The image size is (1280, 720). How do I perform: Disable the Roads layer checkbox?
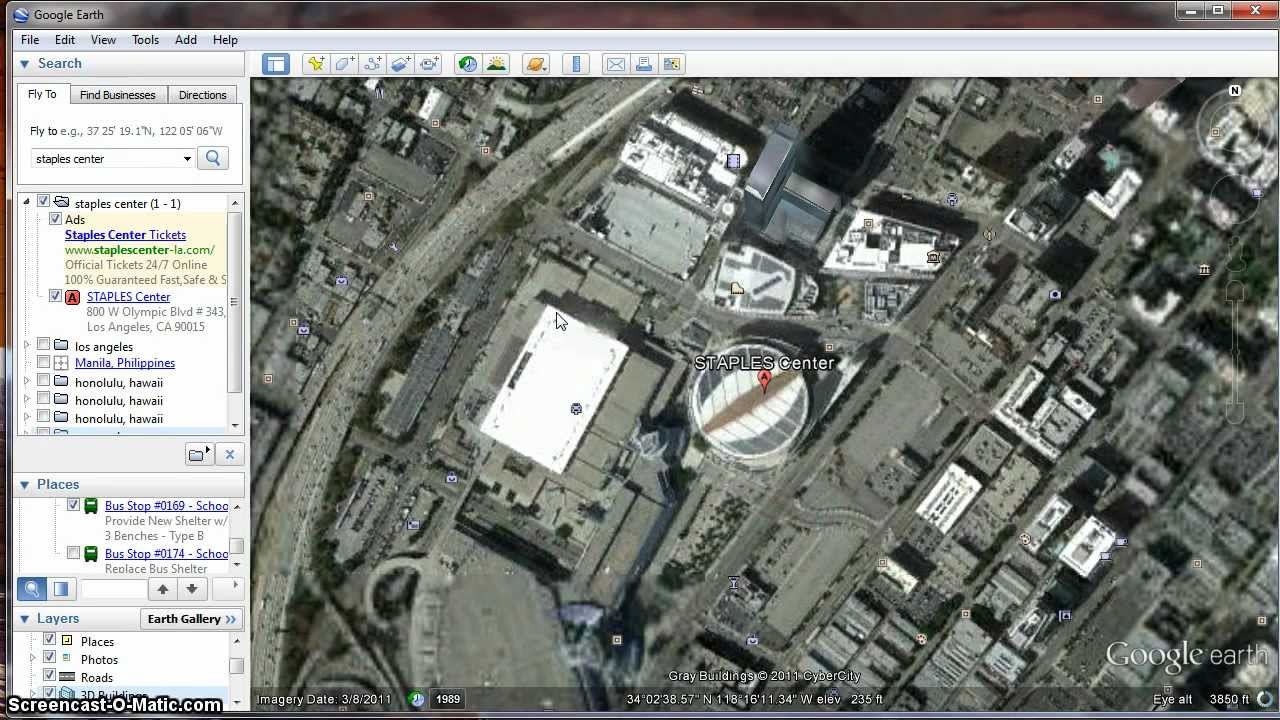49,676
